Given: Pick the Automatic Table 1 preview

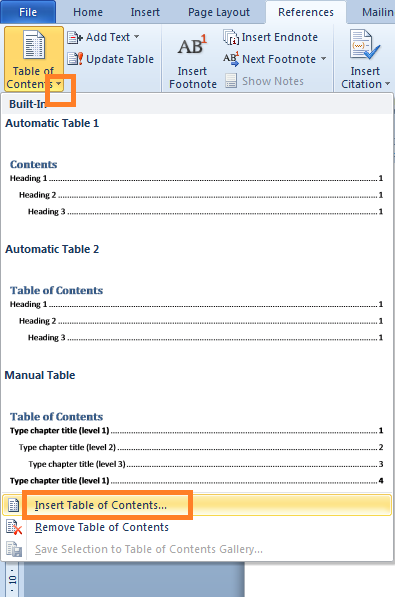Looking at the screenshot, I should (197, 170).
